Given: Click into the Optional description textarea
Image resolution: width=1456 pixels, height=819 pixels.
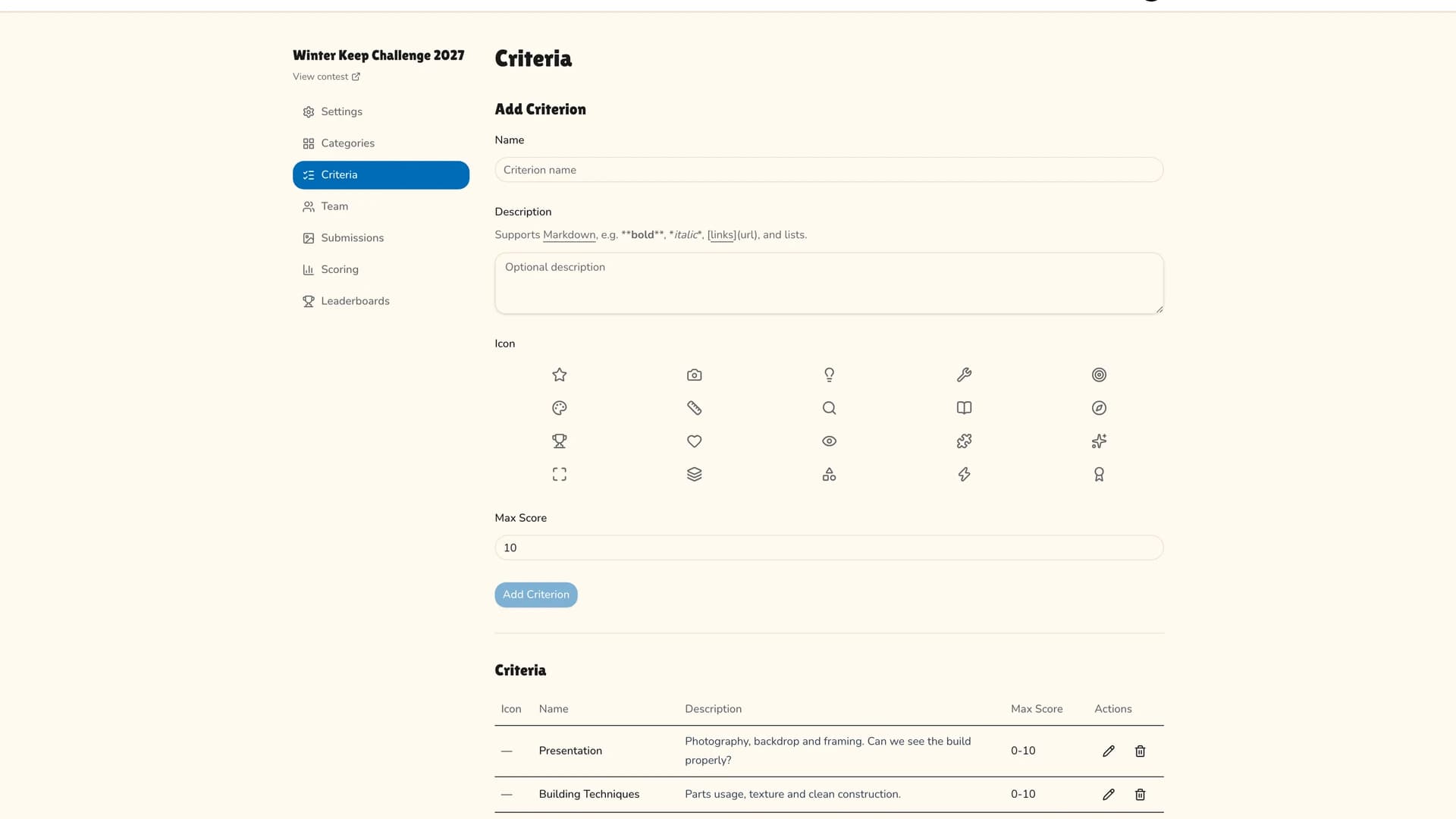Looking at the screenshot, I should (829, 284).
